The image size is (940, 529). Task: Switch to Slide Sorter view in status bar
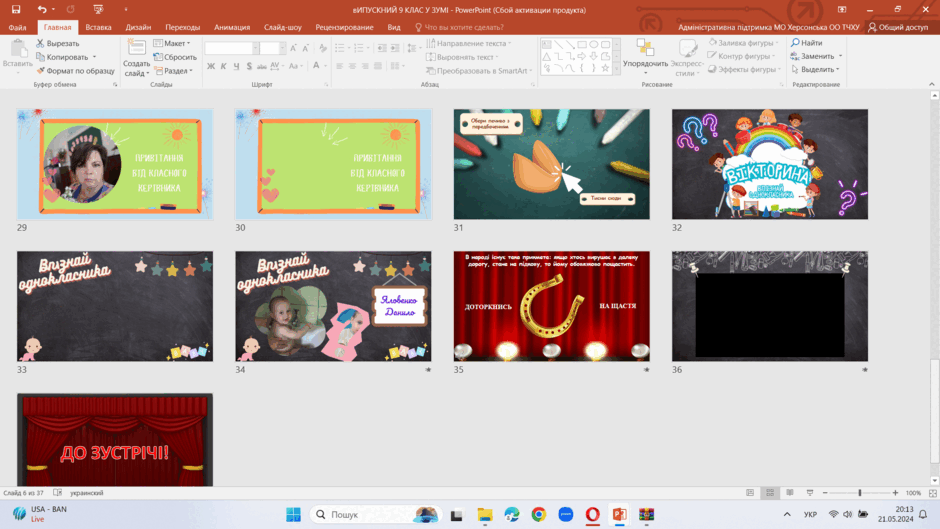click(x=770, y=492)
